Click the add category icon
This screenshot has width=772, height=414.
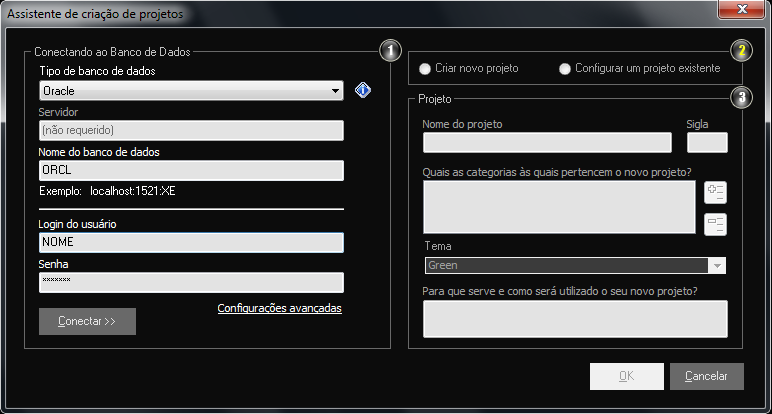click(x=715, y=193)
